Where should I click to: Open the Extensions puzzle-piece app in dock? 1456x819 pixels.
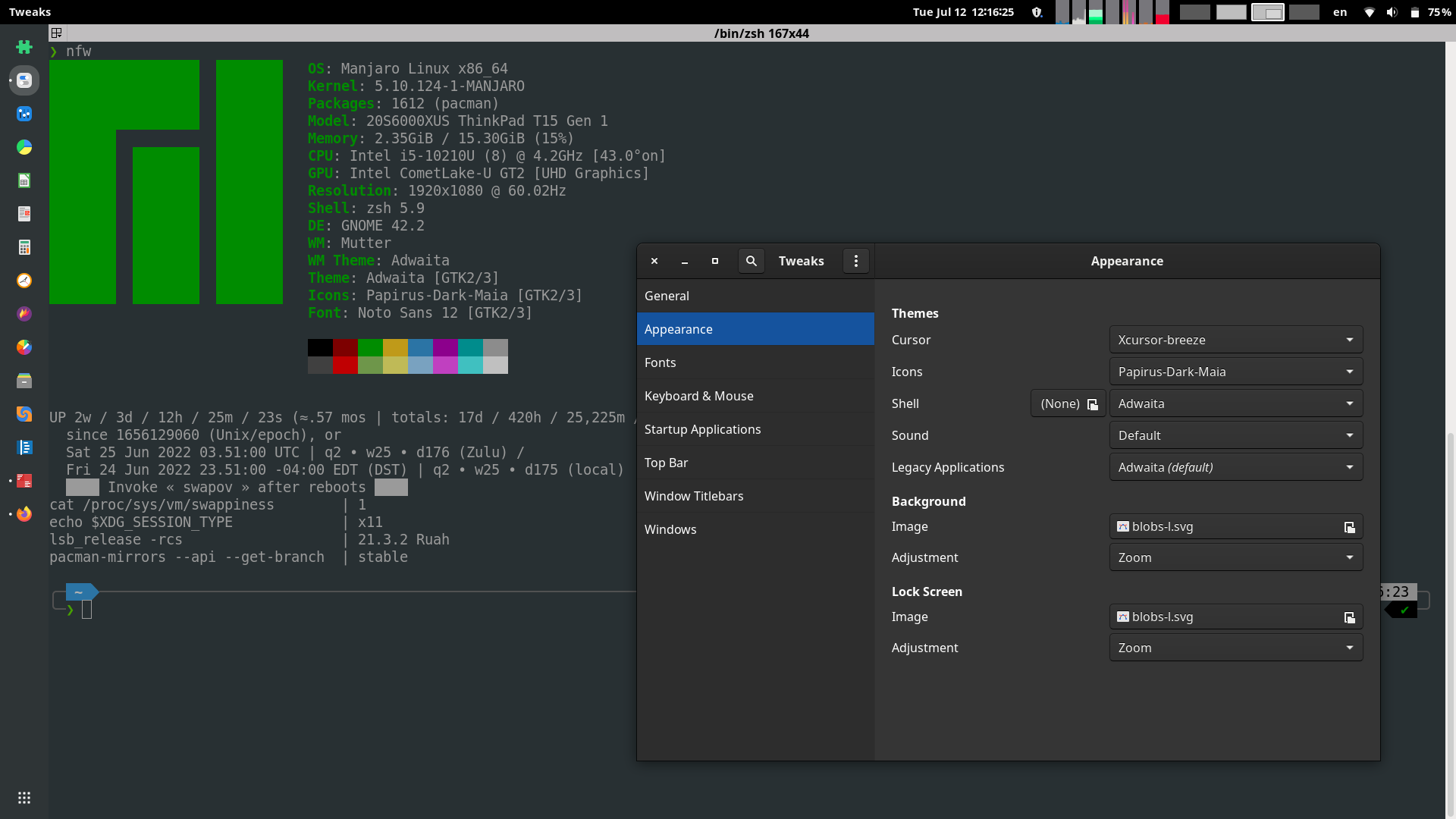tap(24, 47)
